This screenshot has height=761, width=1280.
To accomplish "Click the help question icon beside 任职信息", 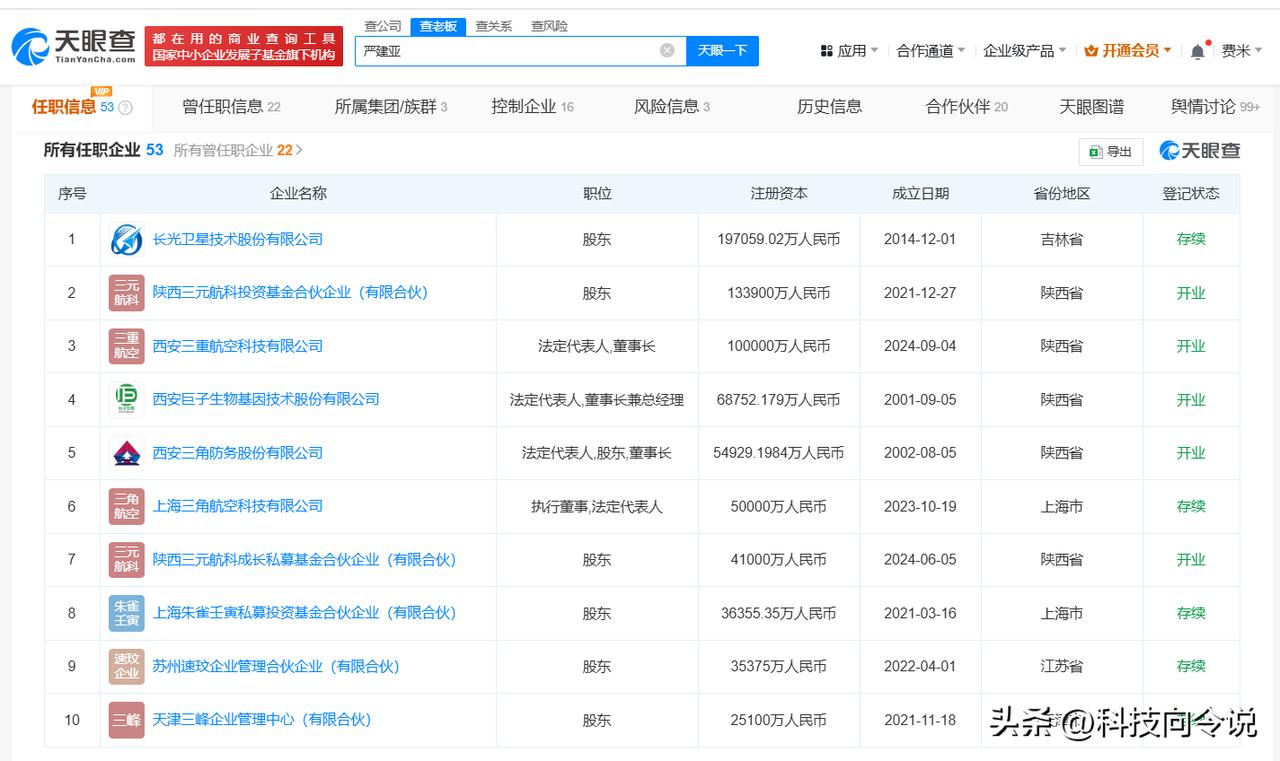I will tap(125, 108).
